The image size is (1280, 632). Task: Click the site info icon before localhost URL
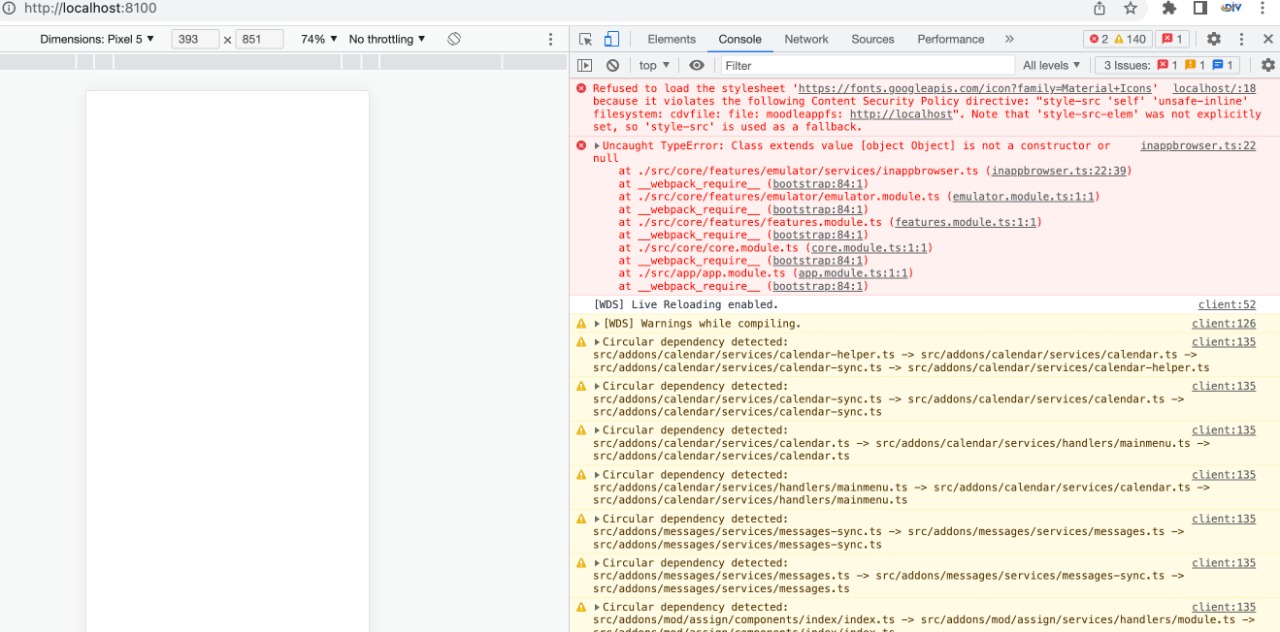[x=8, y=8]
